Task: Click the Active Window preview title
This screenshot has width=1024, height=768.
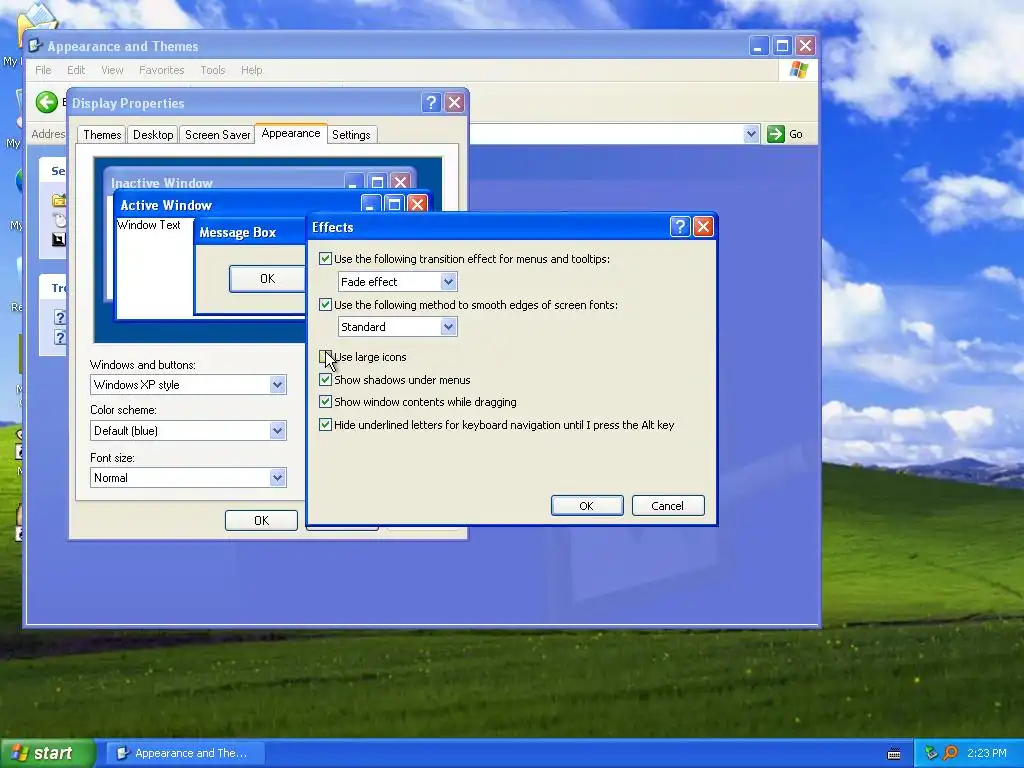Action: point(166,205)
